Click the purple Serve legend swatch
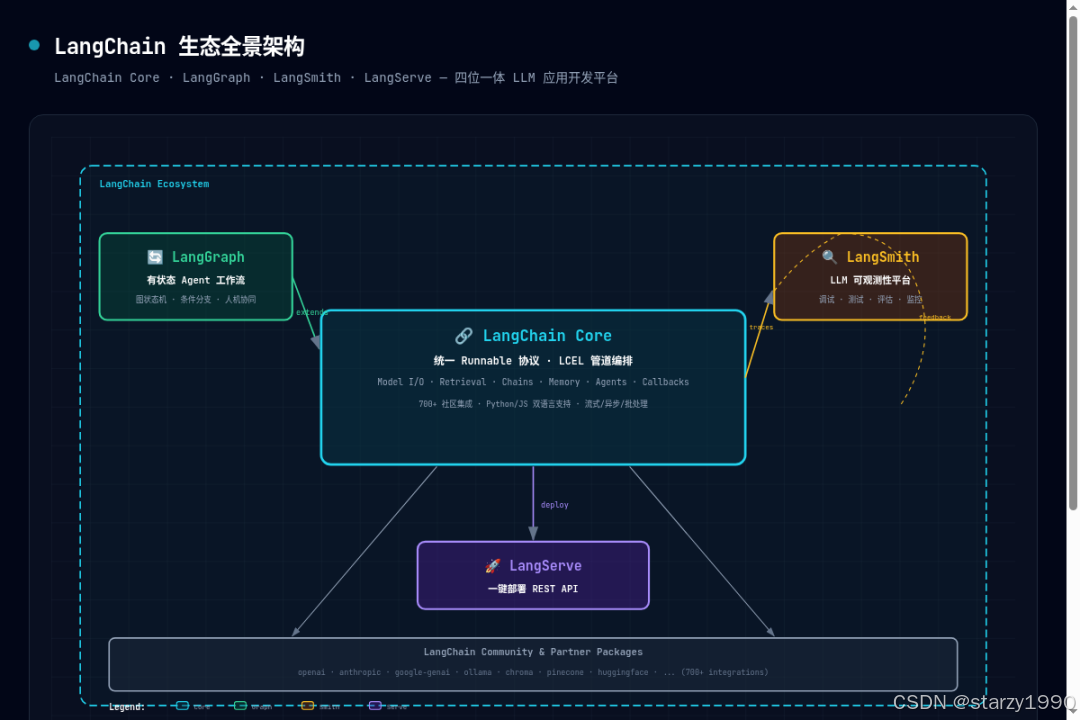1080x720 pixels. pyautogui.click(x=375, y=706)
